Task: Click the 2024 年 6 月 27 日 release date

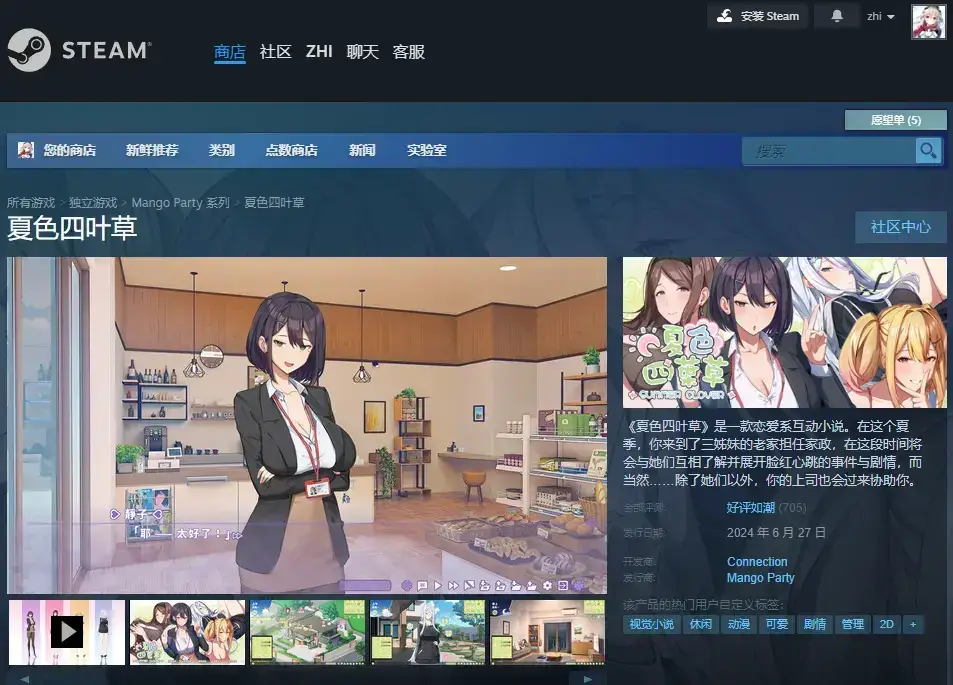Action: 776,532
